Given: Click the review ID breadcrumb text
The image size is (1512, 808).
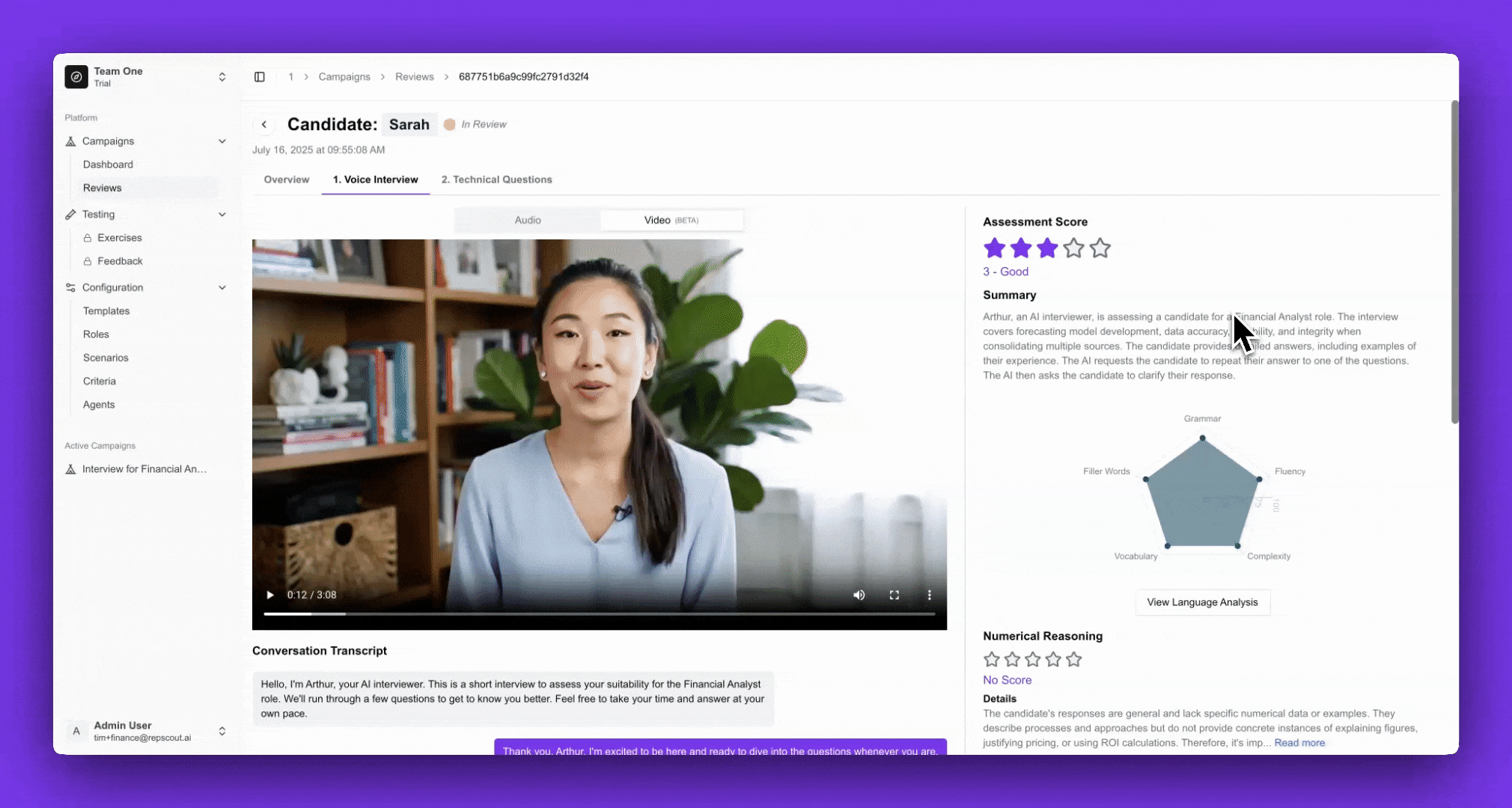Looking at the screenshot, I should 524,77.
